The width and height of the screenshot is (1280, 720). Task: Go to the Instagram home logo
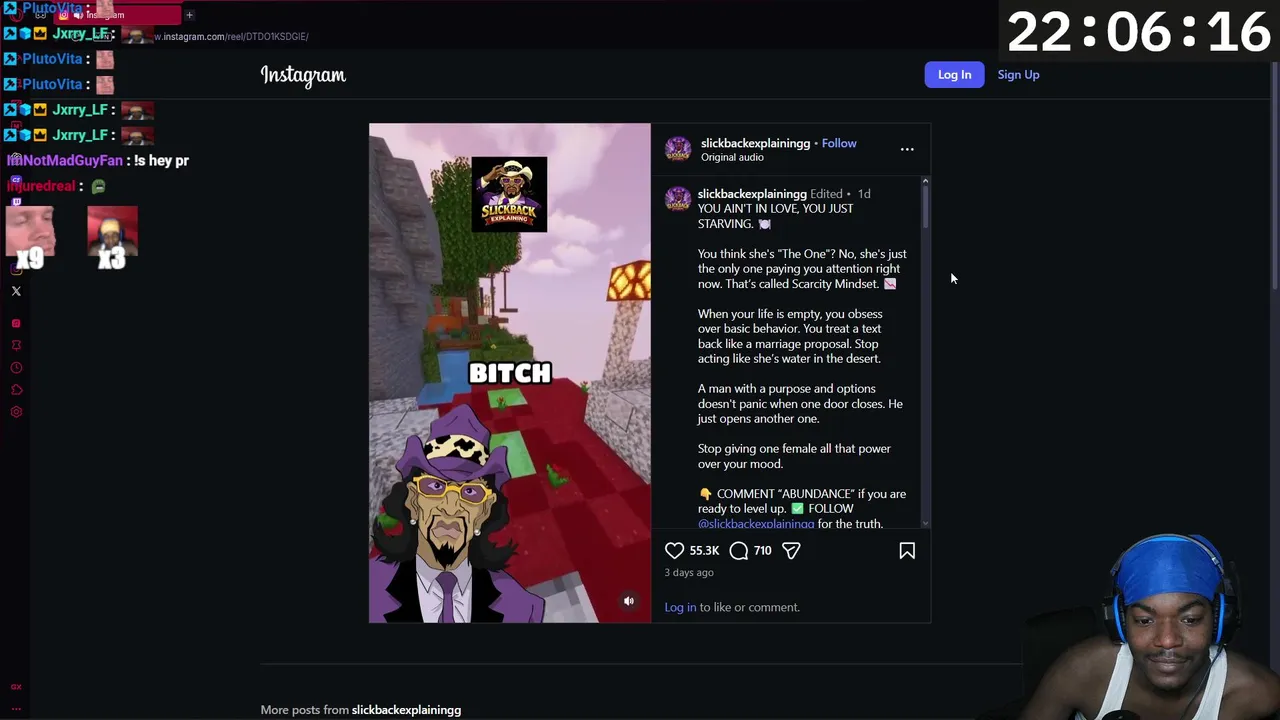303,76
